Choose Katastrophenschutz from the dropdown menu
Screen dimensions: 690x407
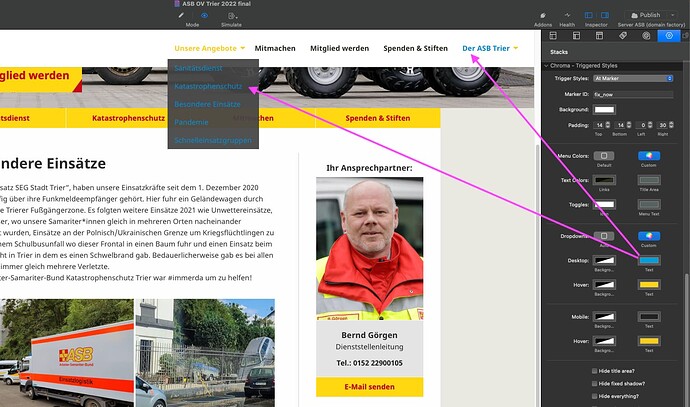pyautogui.click(x=208, y=86)
